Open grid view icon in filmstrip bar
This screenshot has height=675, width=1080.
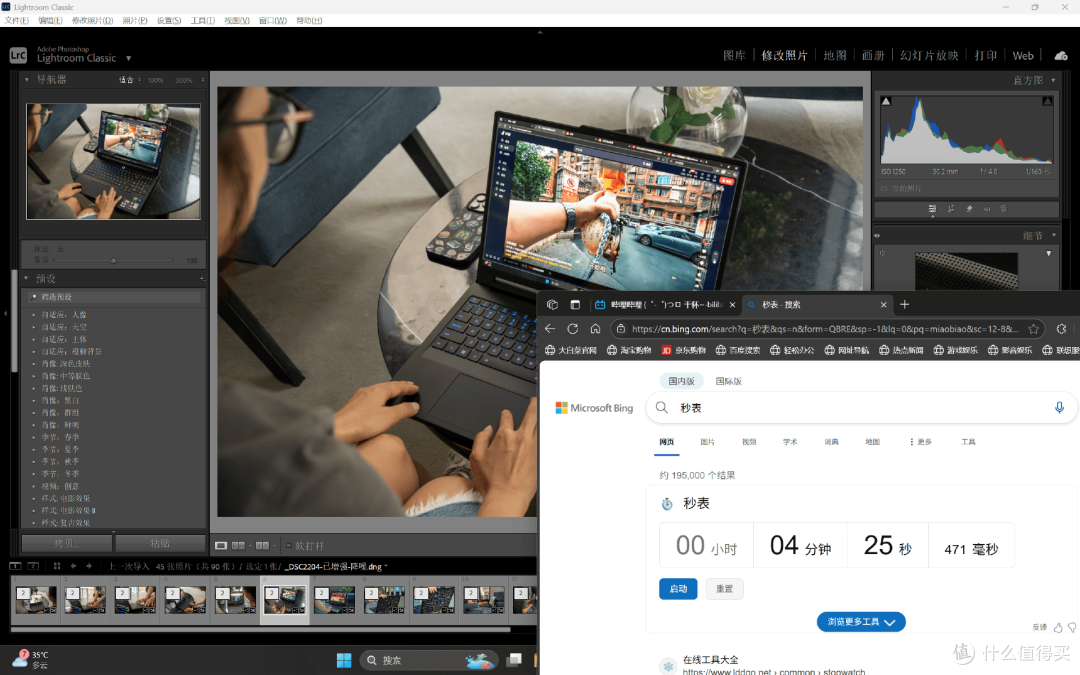pos(56,566)
